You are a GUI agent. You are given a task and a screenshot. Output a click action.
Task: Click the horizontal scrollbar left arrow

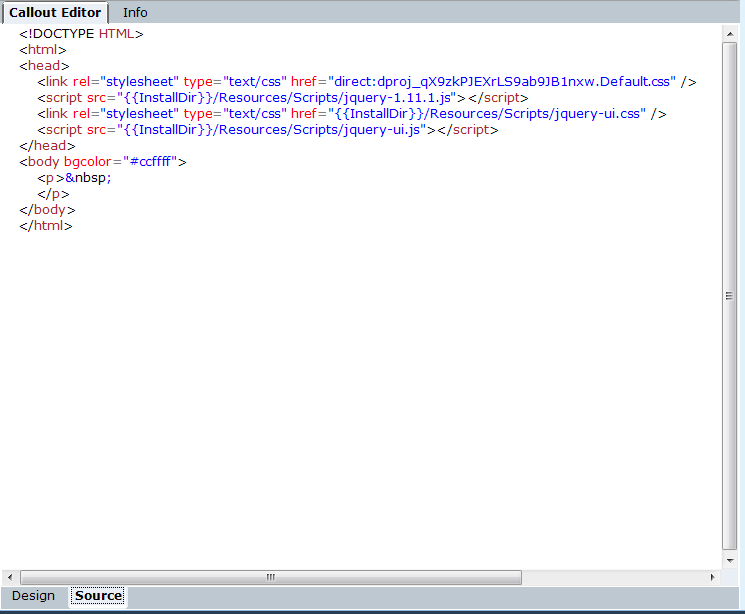tap(11, 577)
